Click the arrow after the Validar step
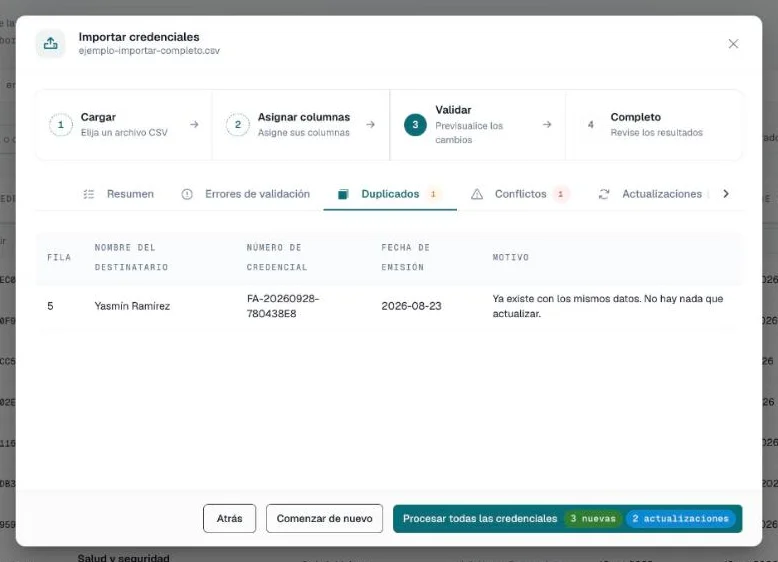 tap(547, 125)
